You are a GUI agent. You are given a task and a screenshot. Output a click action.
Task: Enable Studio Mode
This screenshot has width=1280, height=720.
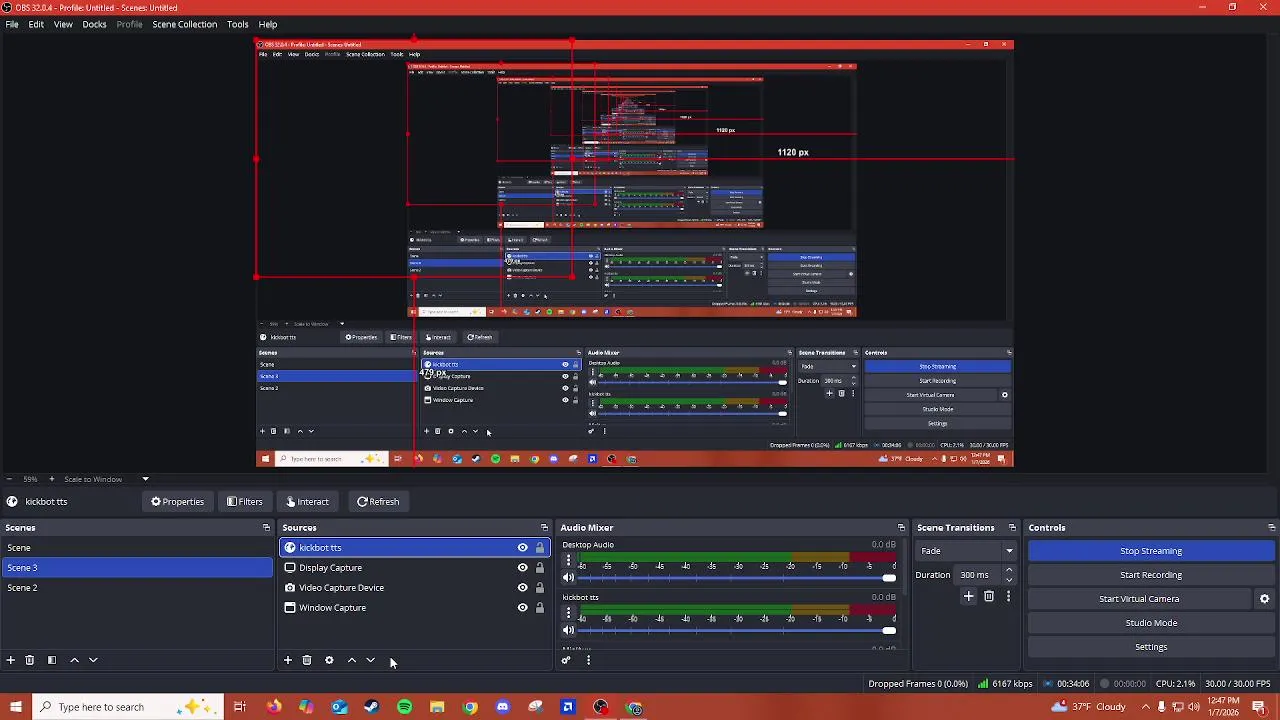(1151, 623)
